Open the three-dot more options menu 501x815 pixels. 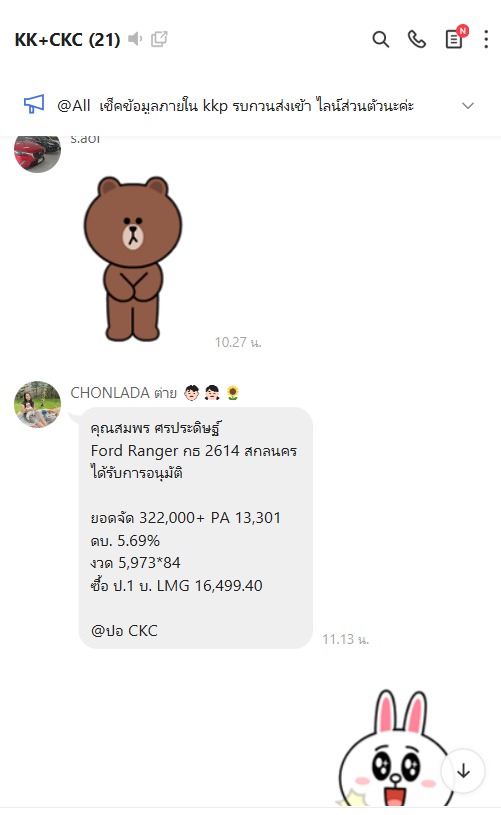click(x=486, y=40)
